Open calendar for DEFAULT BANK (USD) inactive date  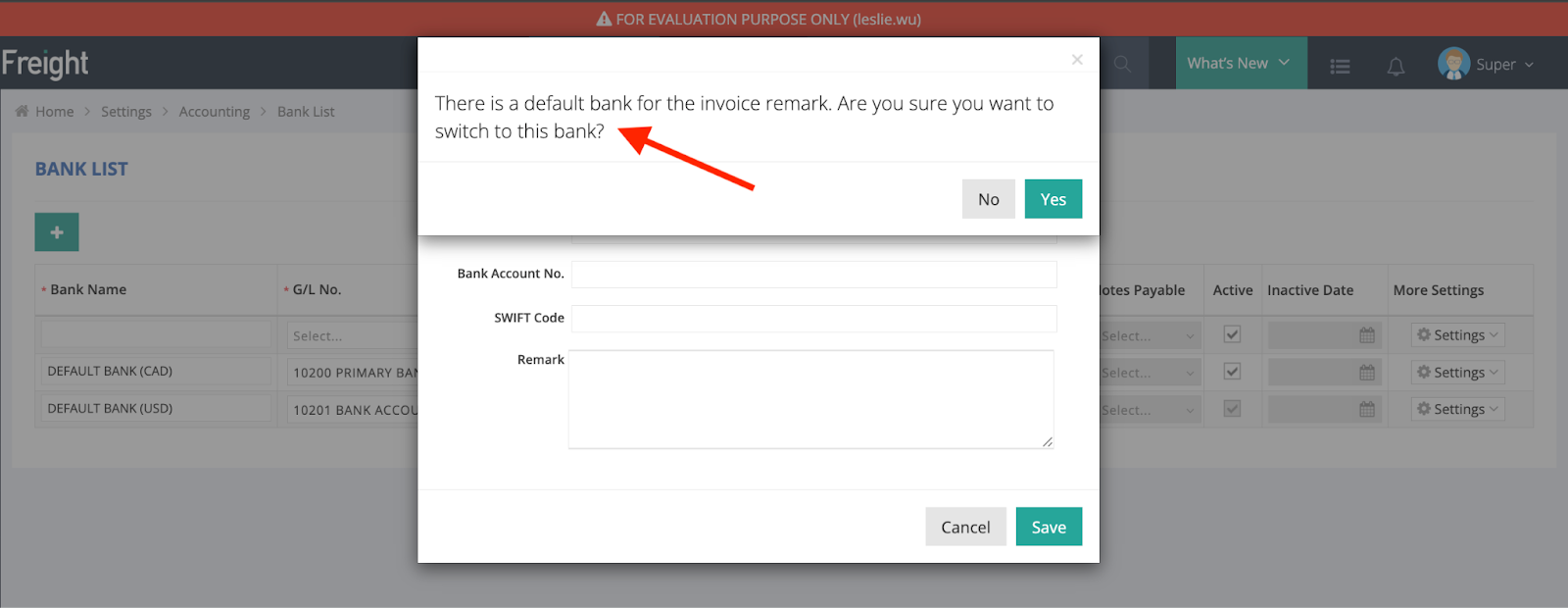click(1367, 410)
